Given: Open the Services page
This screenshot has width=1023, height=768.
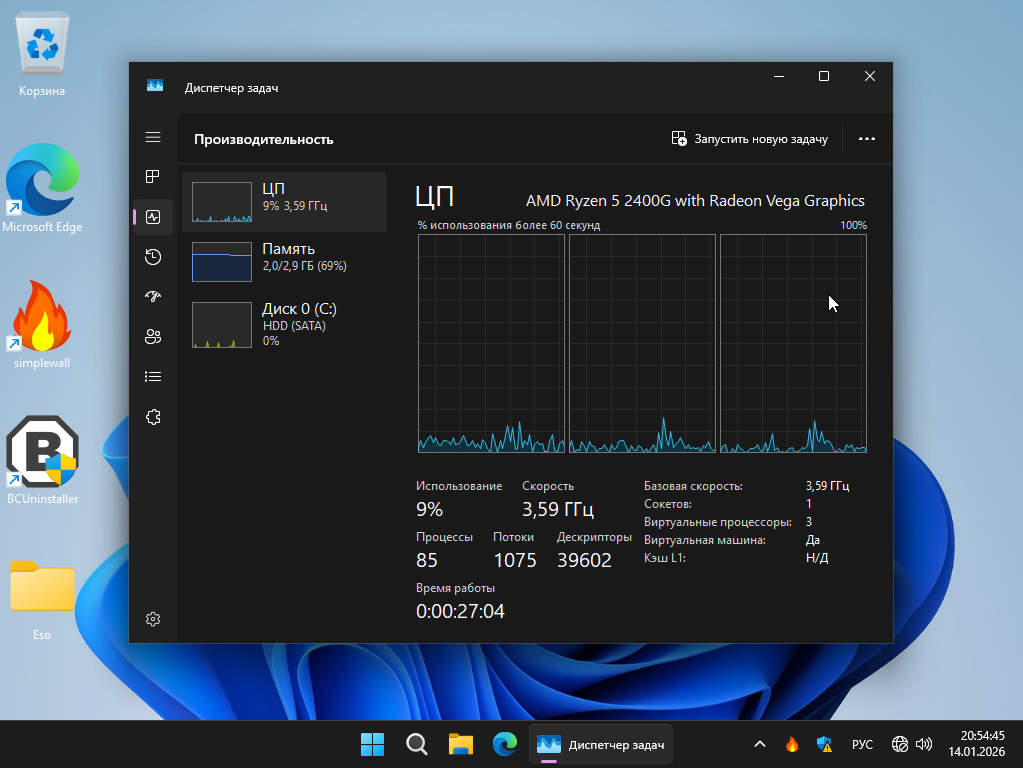Looking at the screenshot, I should (x=153, y=418).
